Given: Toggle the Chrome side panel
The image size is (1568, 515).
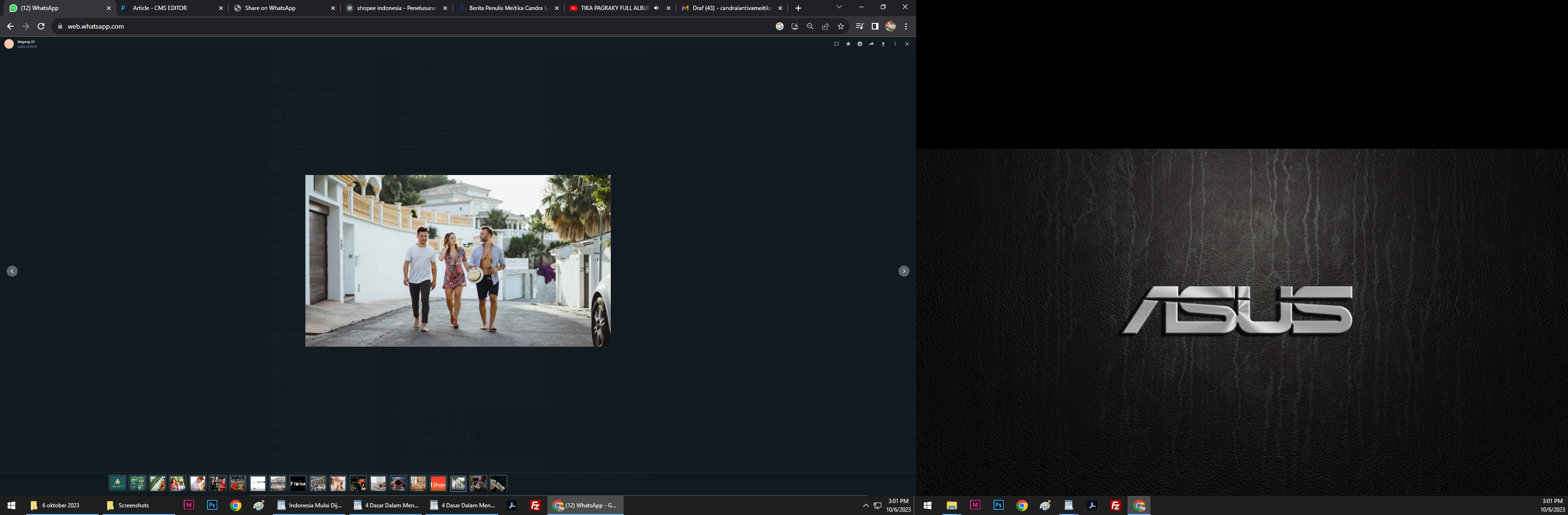Looking at the screenshot, I should (875, 26).
